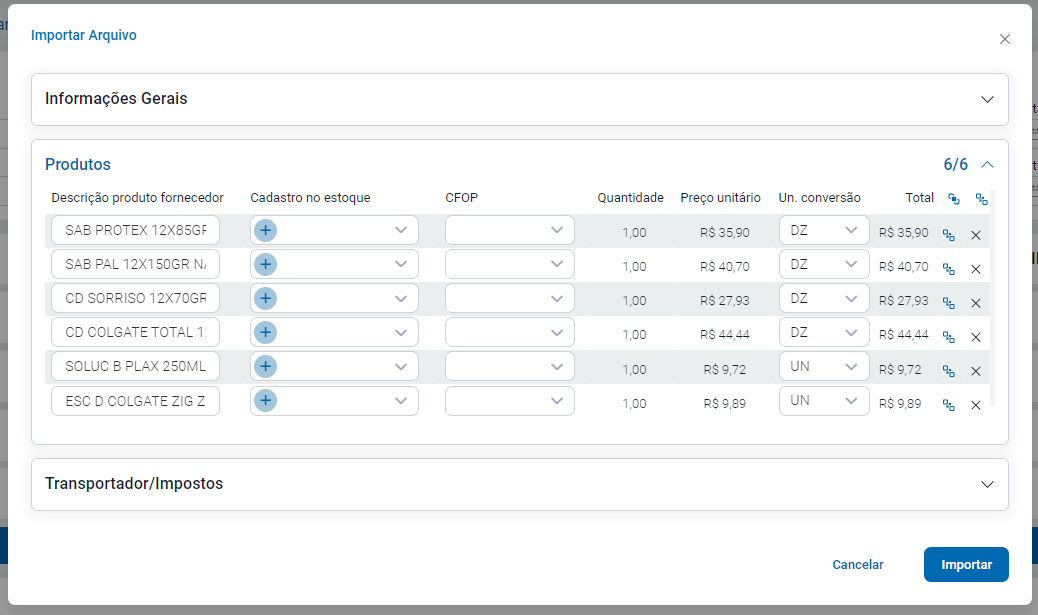
Task: Edit the ESC D COLGATE ZIG description field
Action: click(135, 400)
